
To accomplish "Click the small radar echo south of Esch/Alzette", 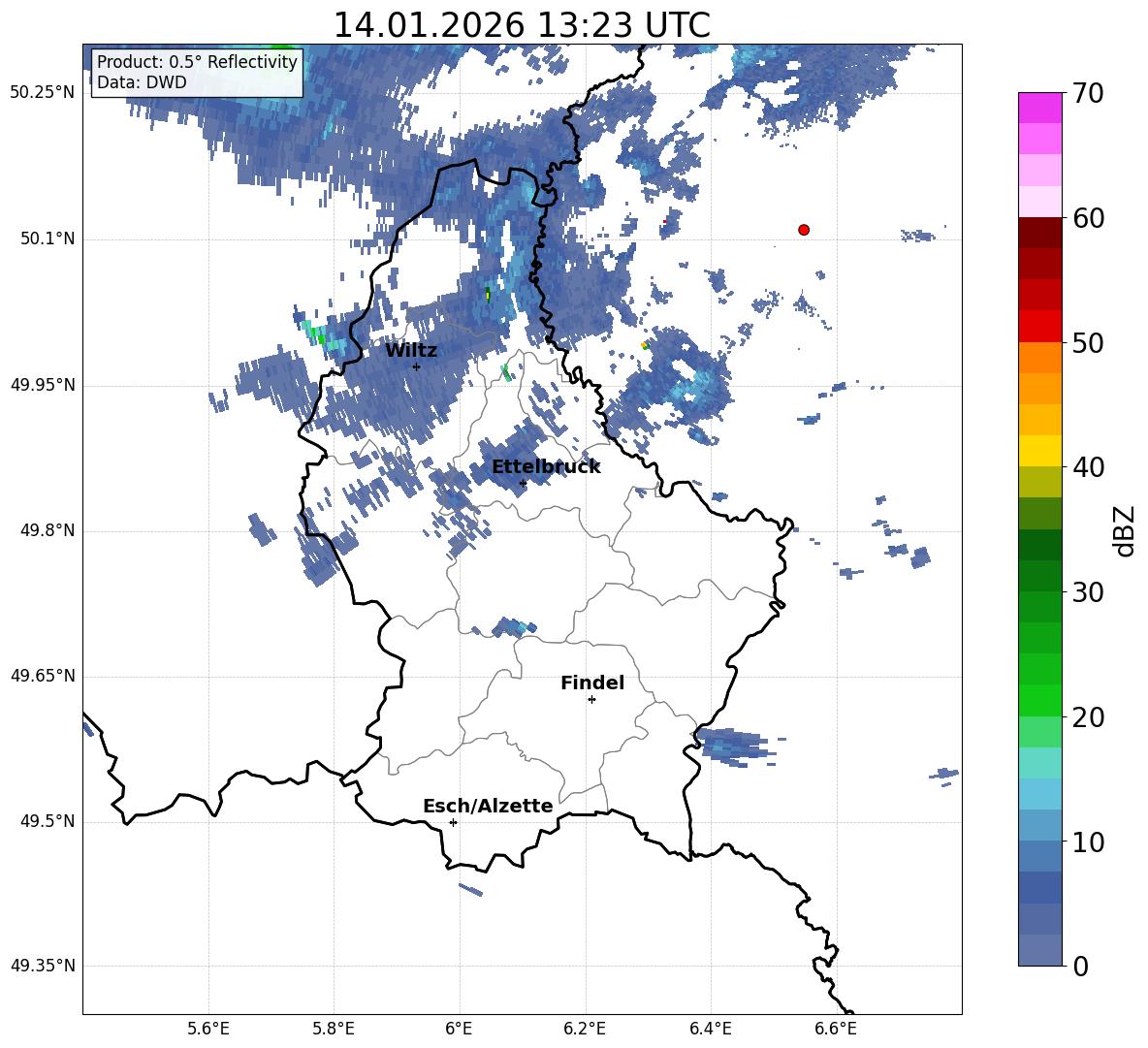I will 471,889.
